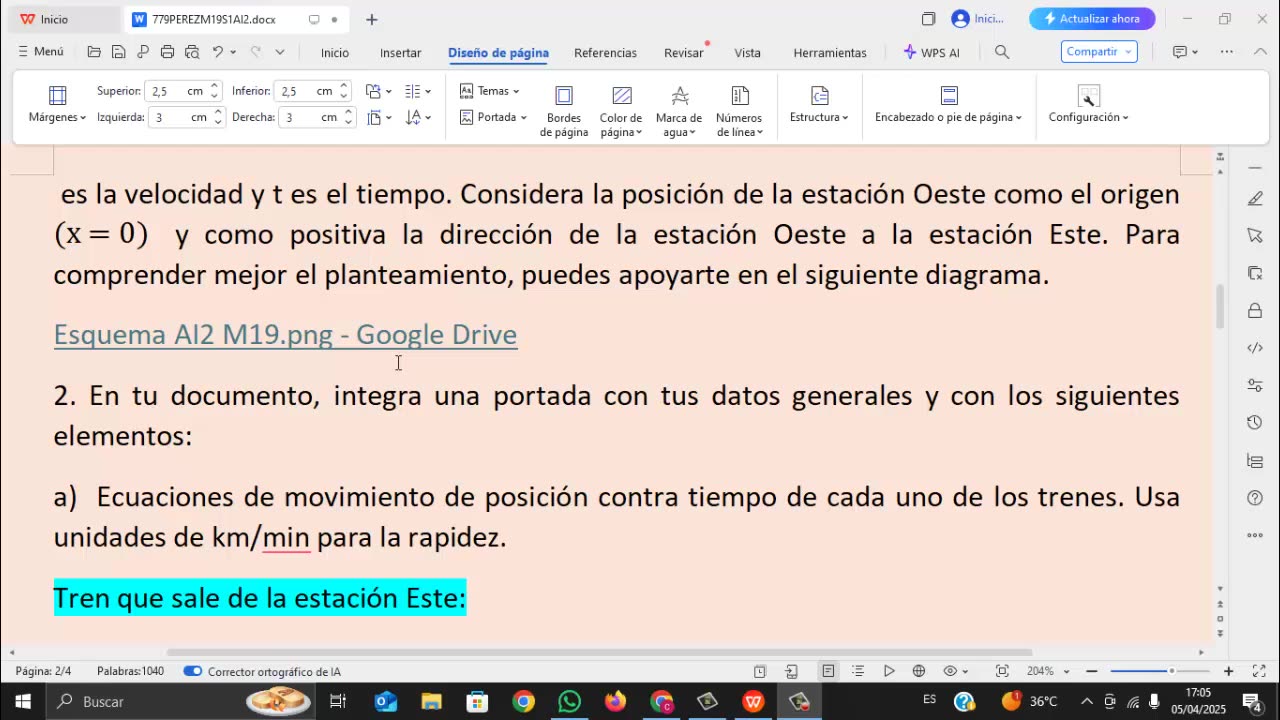
Task: Select the print layout view button
Action: pyautogui.click(x=828, y=671)
